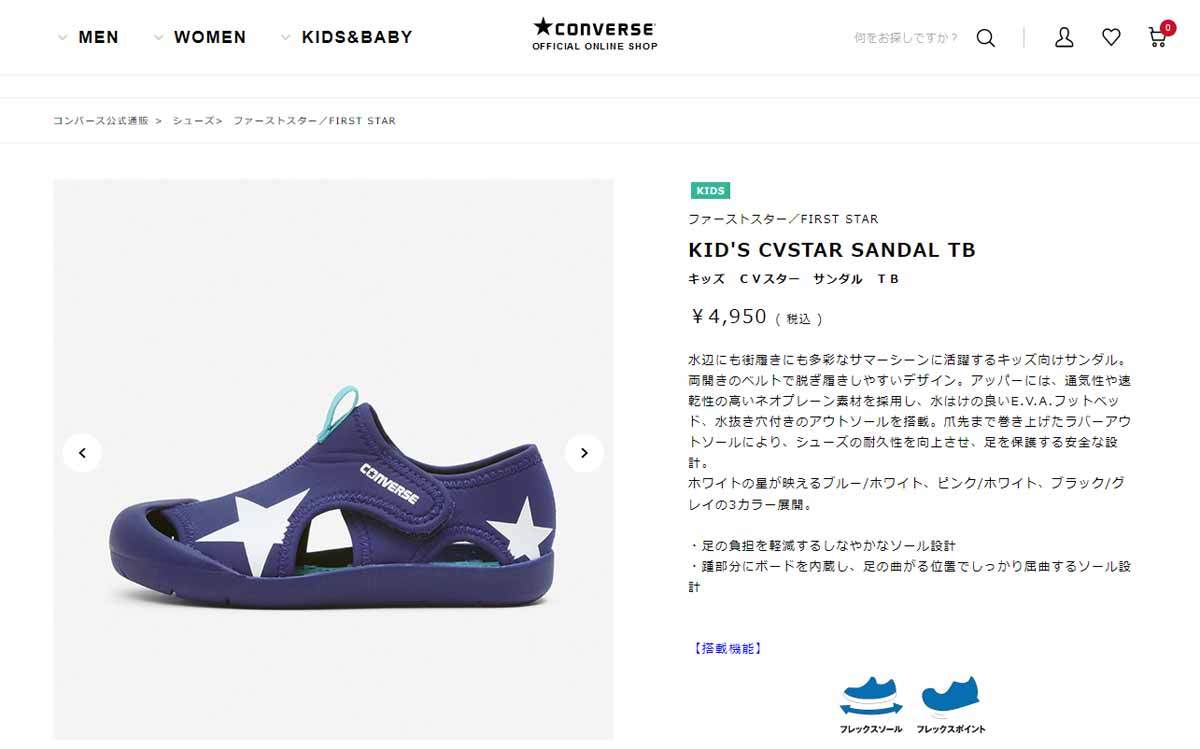Click the Converse star logo
The image size is (1200, 749).
[594, 33]
